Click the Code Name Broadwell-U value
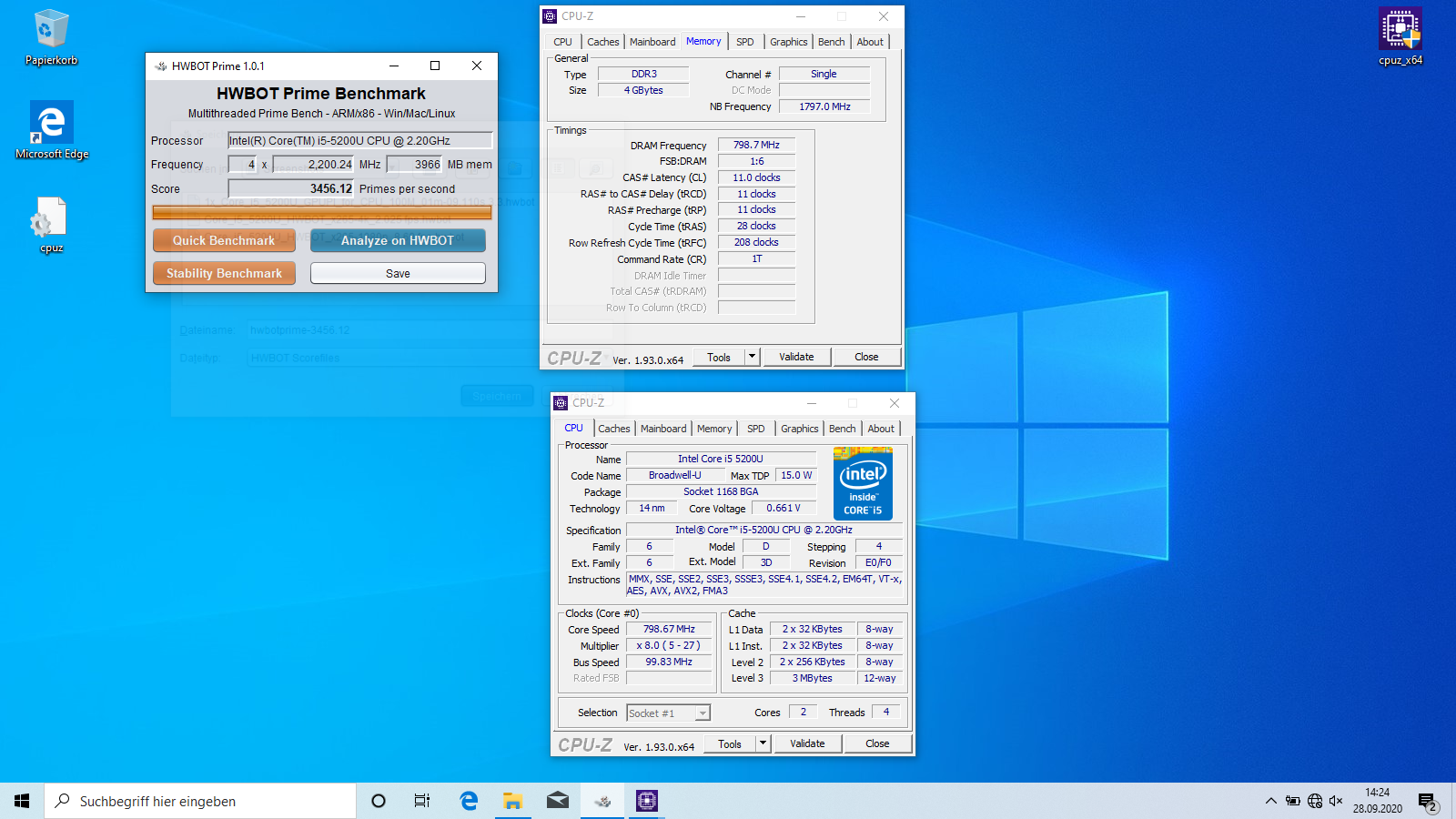 tap(674, 475)
